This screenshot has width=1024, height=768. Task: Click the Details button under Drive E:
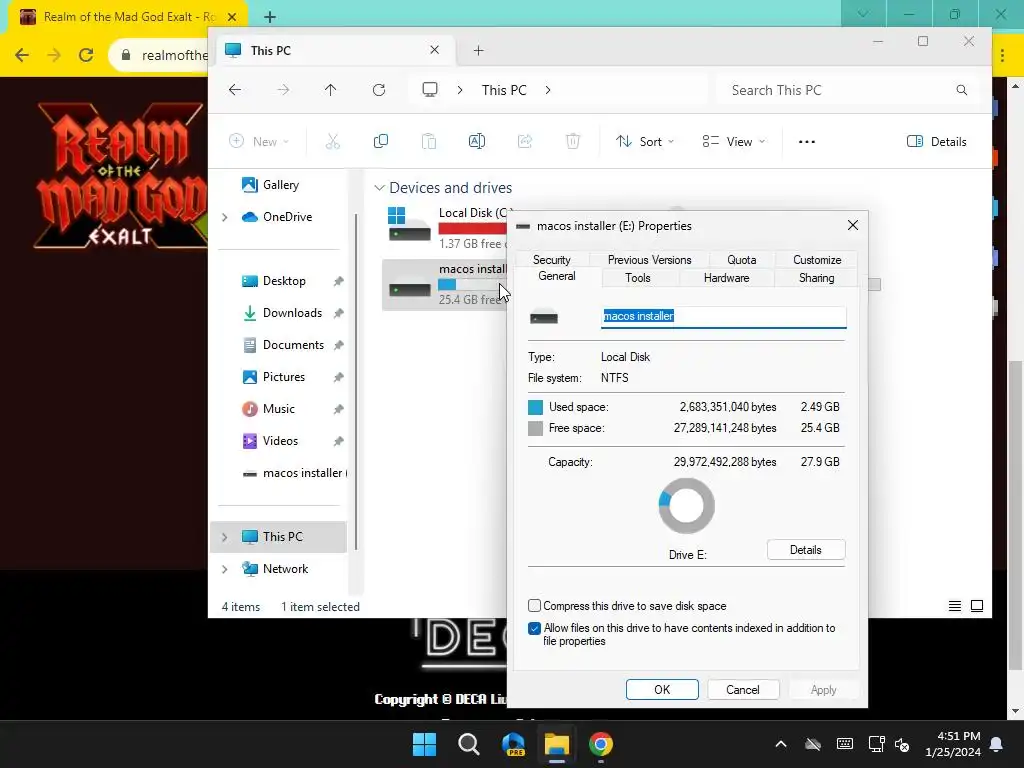[x=806, y=550]
